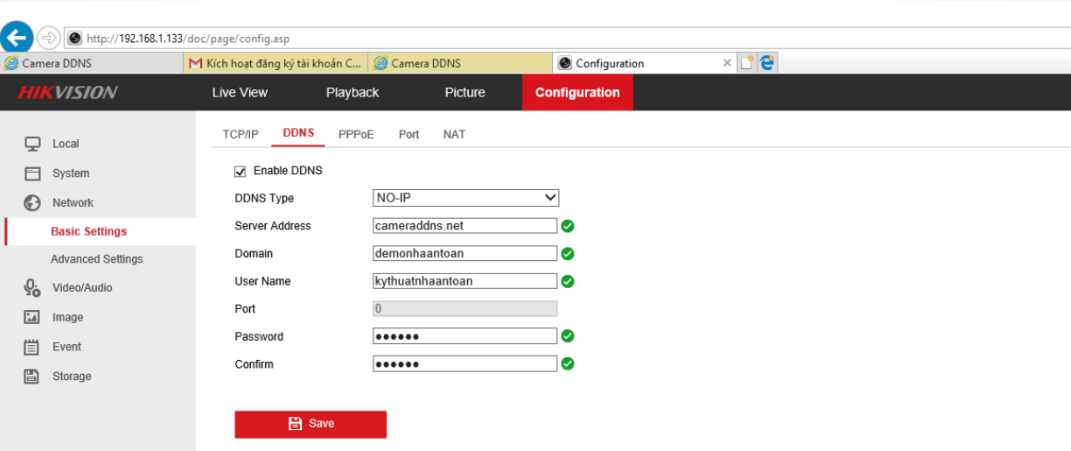
Task: Click the Image picture icon
Action: (x=32, y=318)
